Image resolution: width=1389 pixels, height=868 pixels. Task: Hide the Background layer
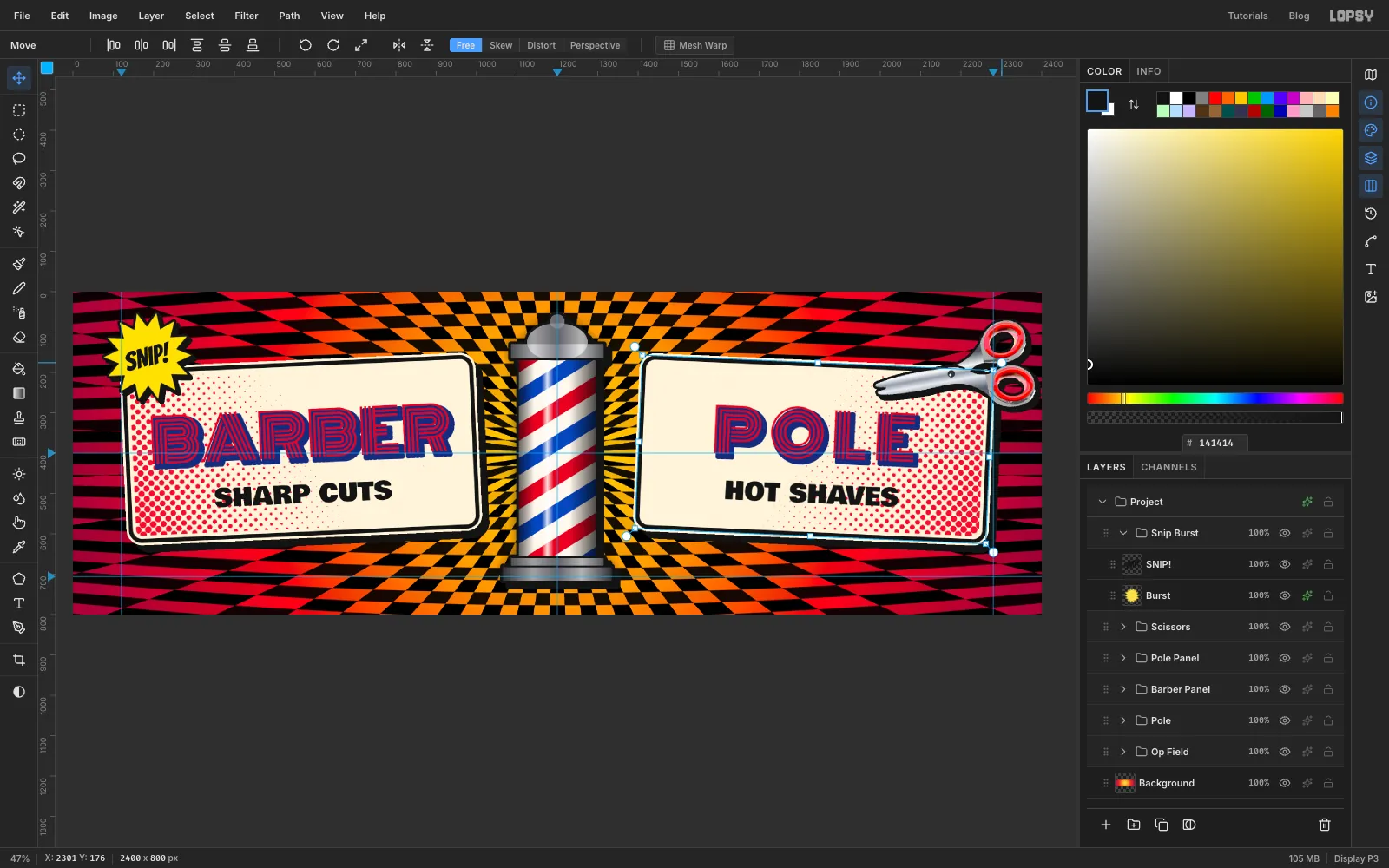pos(1285,783)
